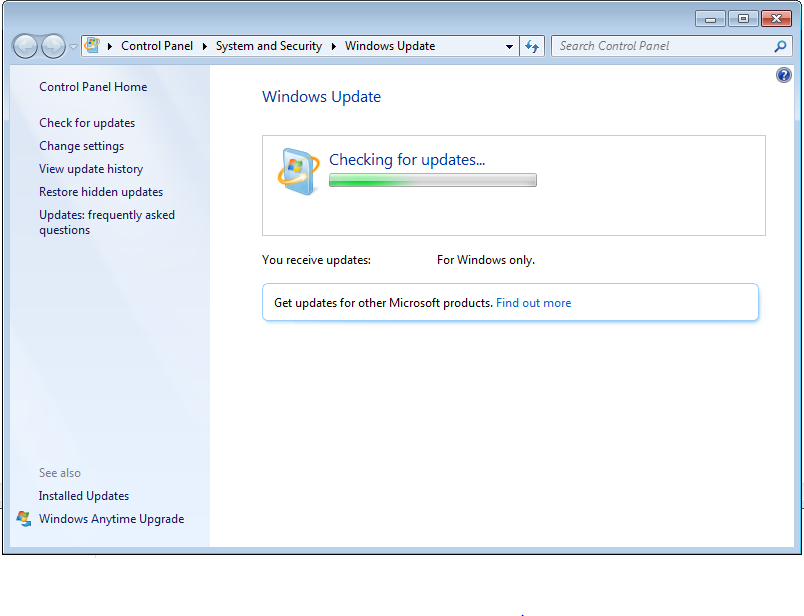This screenshot has width=804, height=616.
Task: Select Check for updates in sidebar
Action: pos(87,123)
